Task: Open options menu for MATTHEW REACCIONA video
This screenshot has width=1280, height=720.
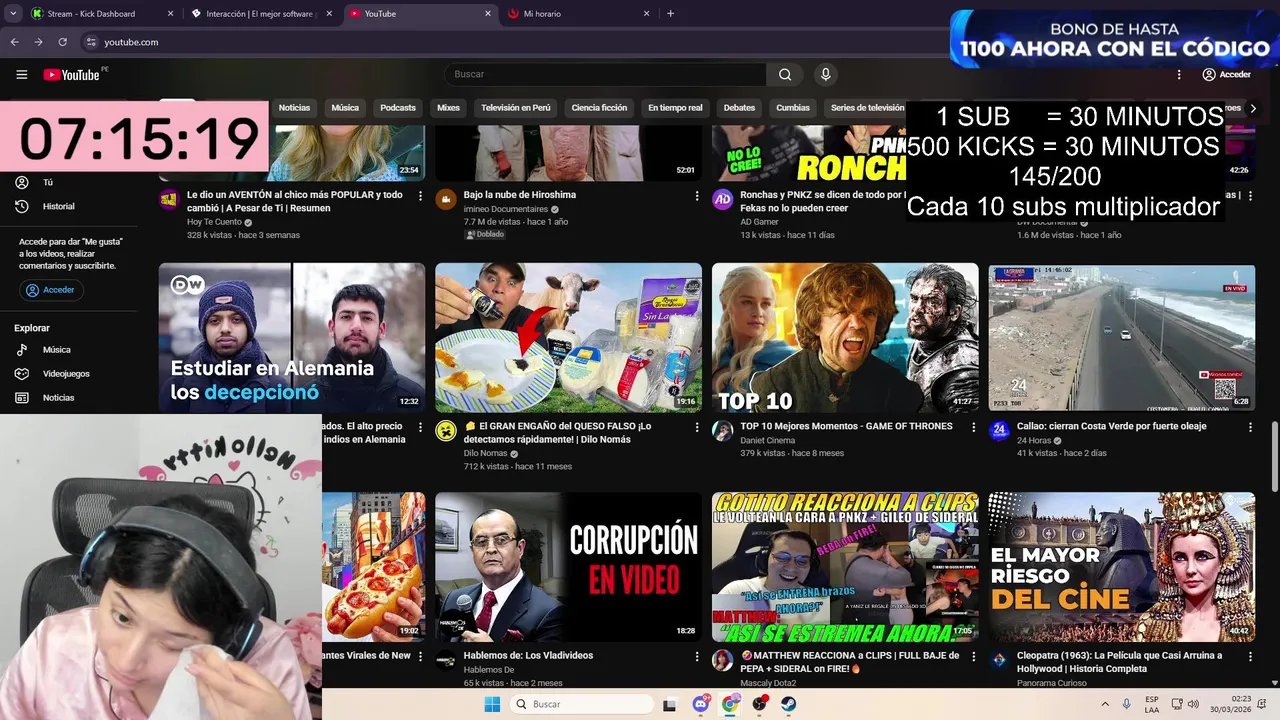Action: point(974,656)
